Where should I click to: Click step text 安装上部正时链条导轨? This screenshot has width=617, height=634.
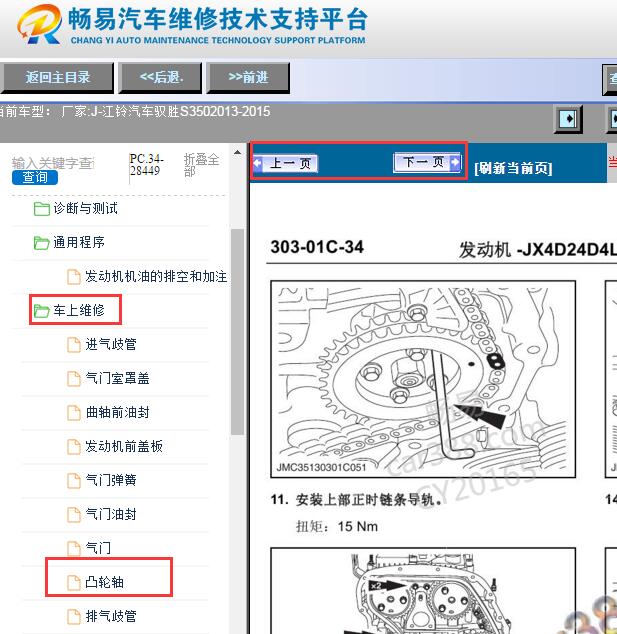click(368, 500)
